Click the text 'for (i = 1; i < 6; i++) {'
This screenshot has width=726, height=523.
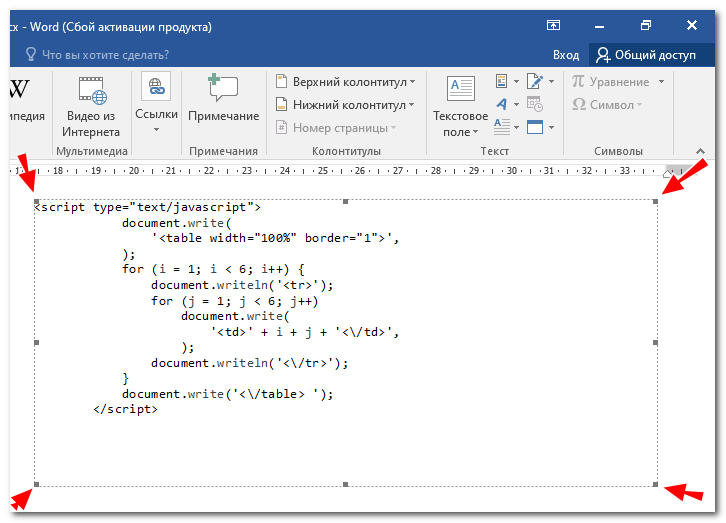(213, 269)
